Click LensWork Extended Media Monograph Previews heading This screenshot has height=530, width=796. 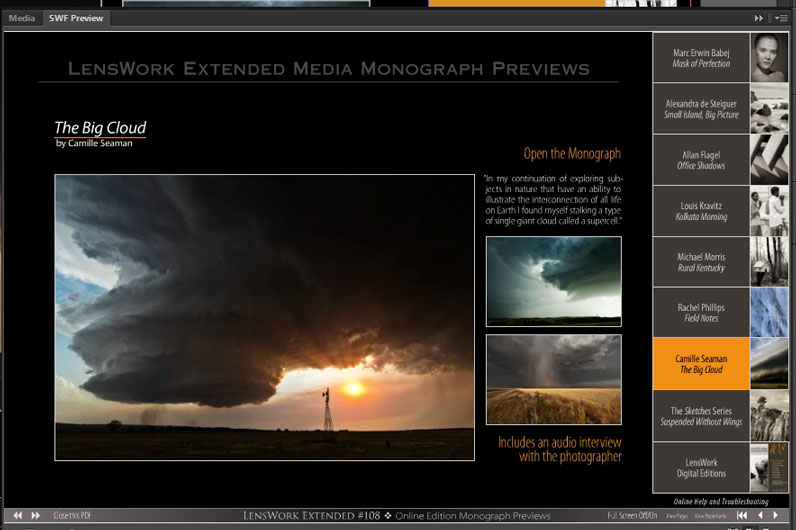pos(329,69)
